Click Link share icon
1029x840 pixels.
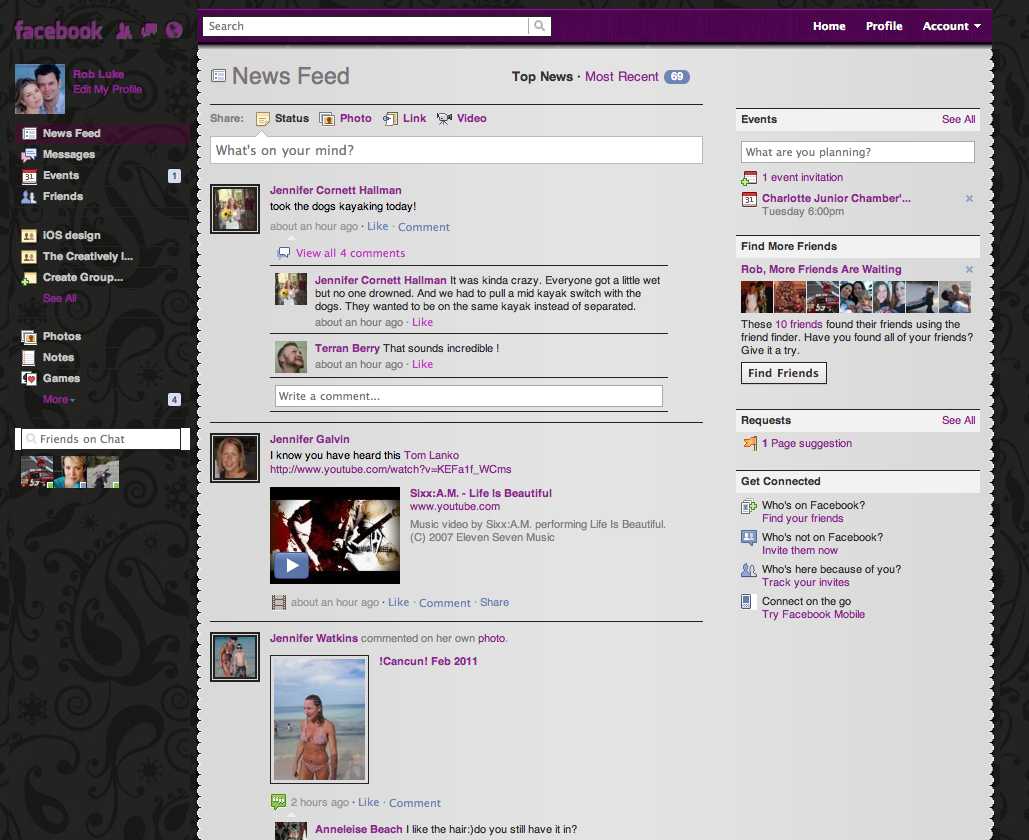point(390,119)
